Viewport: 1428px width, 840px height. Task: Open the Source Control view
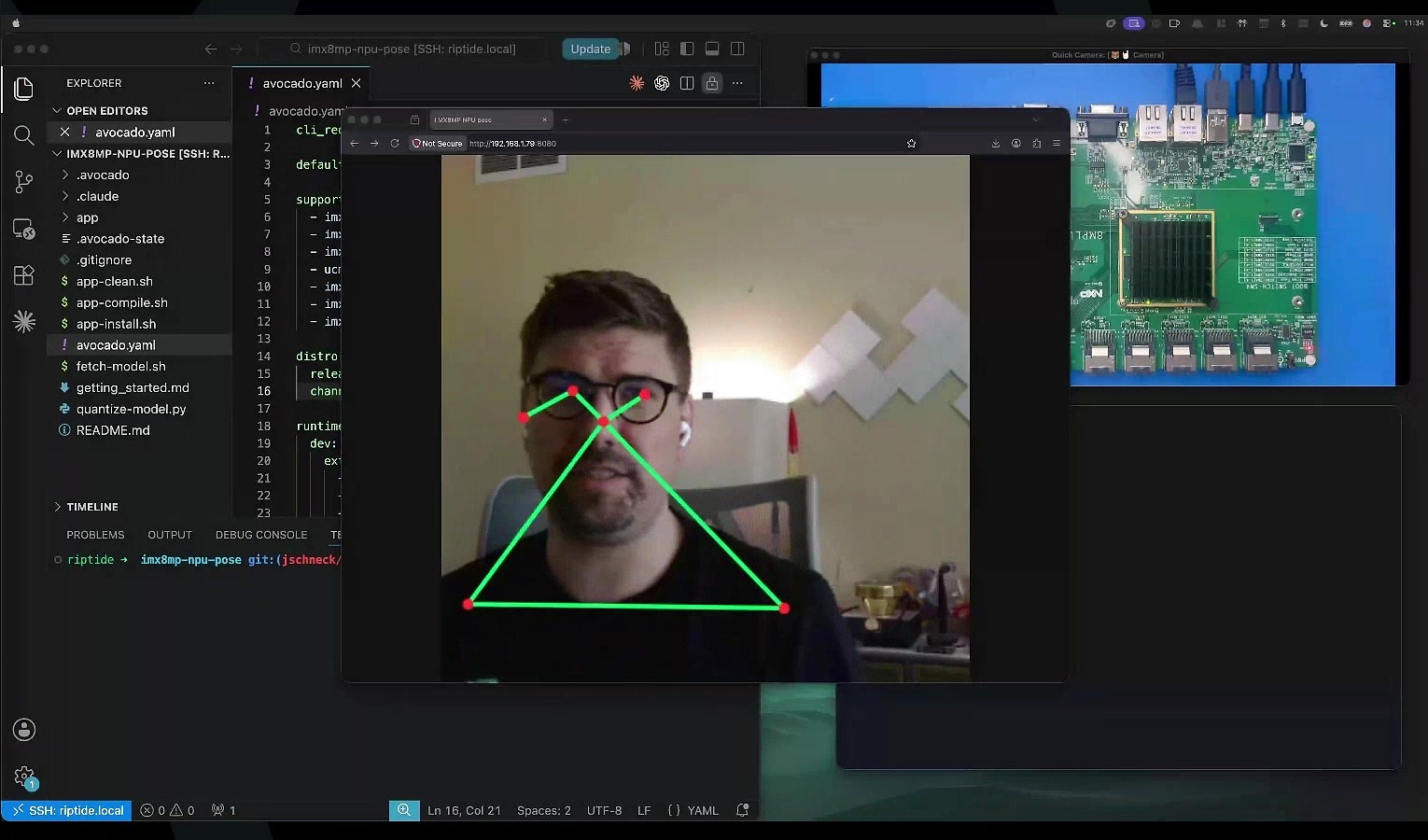pyautogui.click(x=24, y=182)
